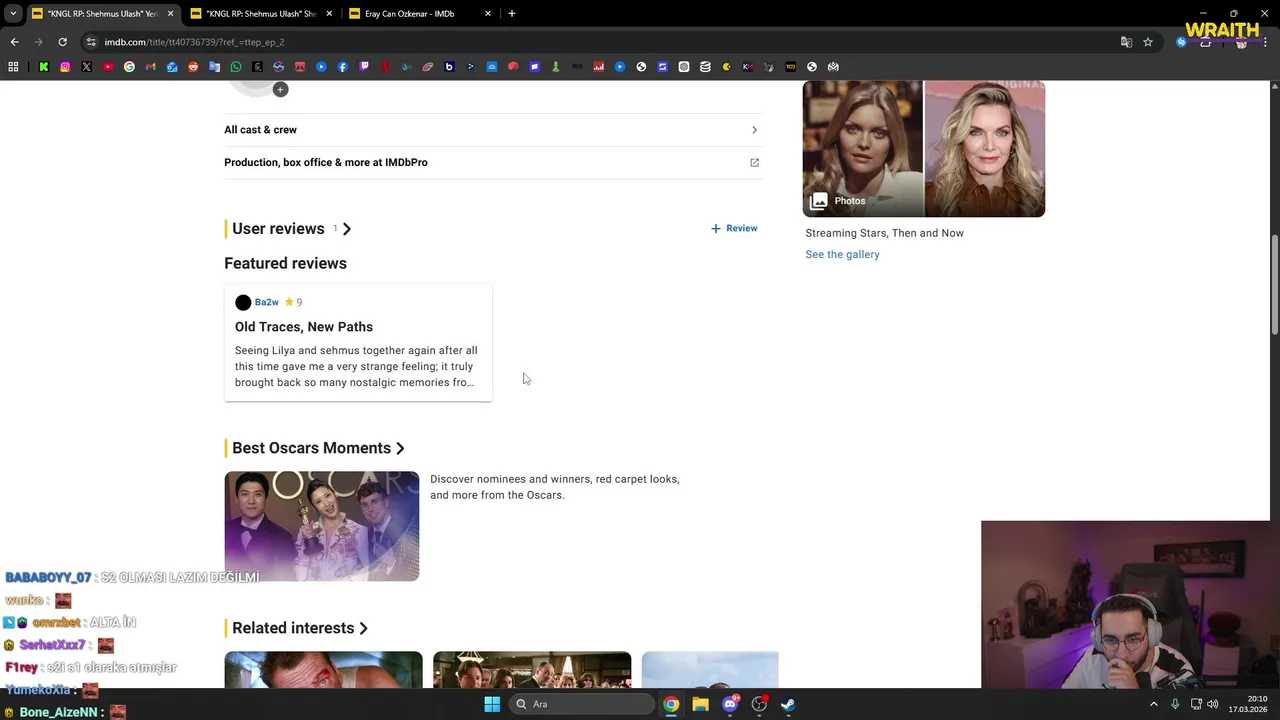Click See the gallery link
This screenshot has height=720, width=1280.
click(x=842, y=254)
